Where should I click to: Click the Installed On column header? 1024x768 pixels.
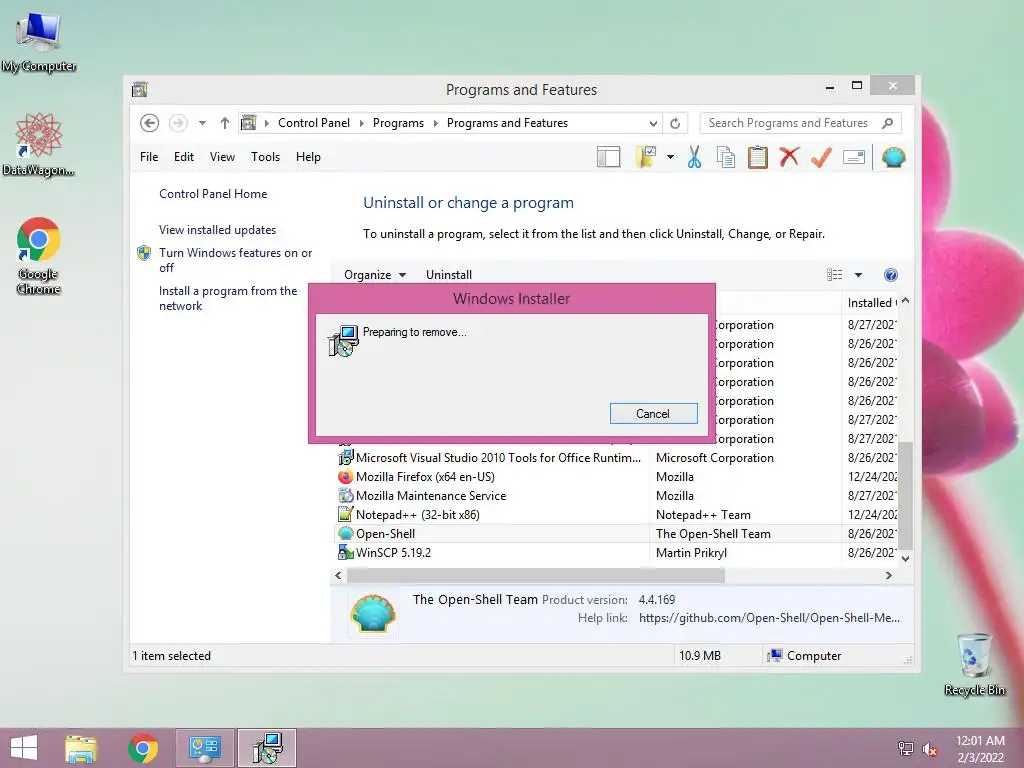click(x=871, y=303)
